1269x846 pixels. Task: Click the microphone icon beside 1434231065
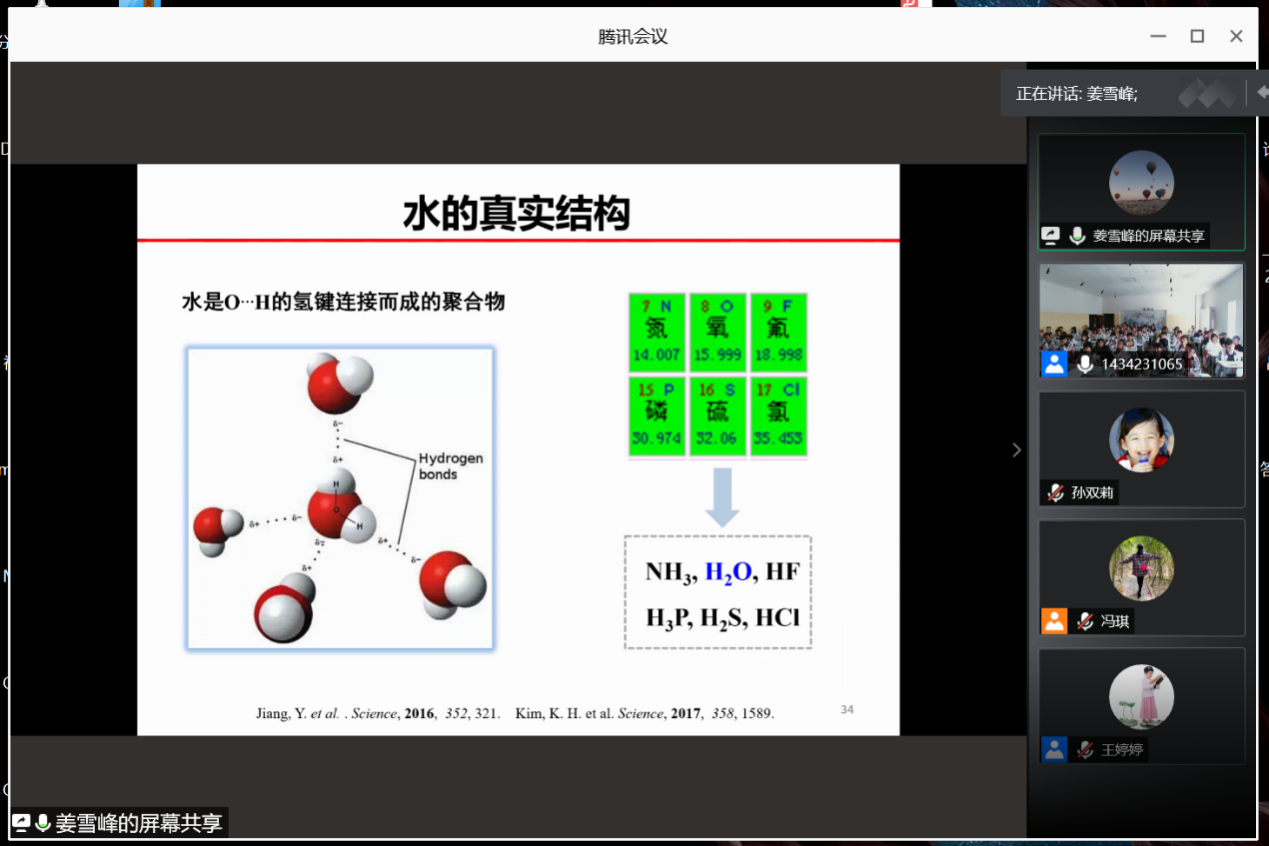(x=1085, y=364)
